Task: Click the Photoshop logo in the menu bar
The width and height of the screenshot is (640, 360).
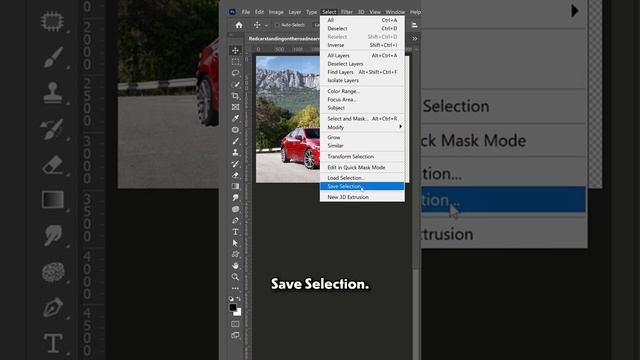Action: (232, 12)
